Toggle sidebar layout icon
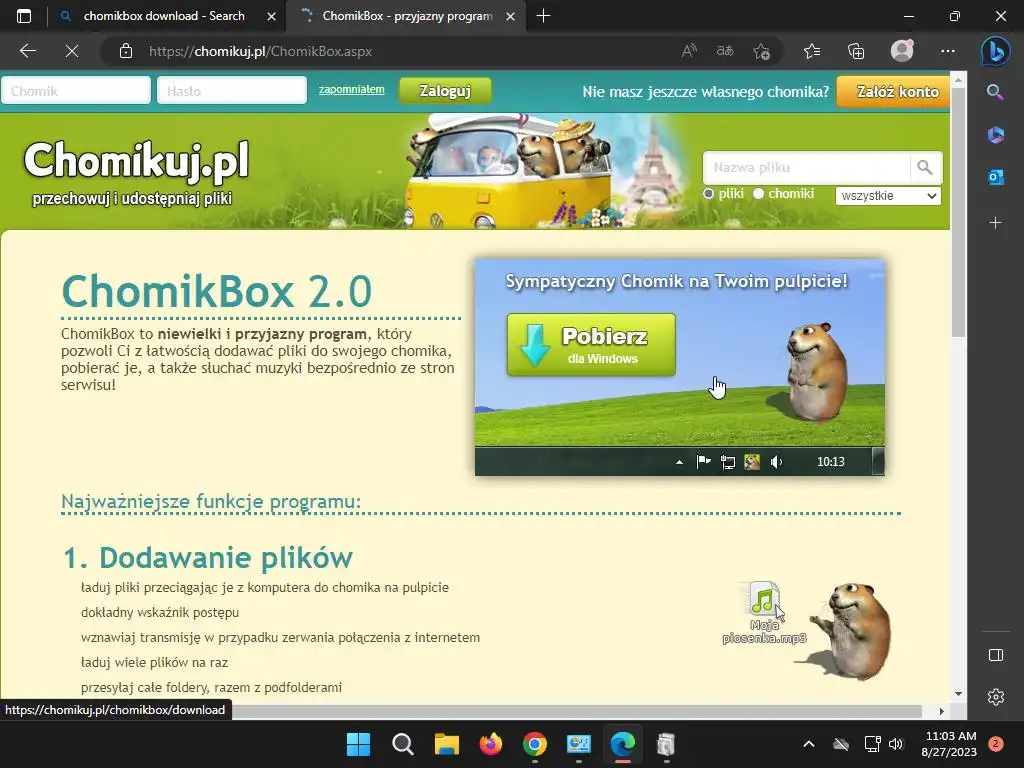This screenshot has width=1024, height=768. click(x=995, y=655)
